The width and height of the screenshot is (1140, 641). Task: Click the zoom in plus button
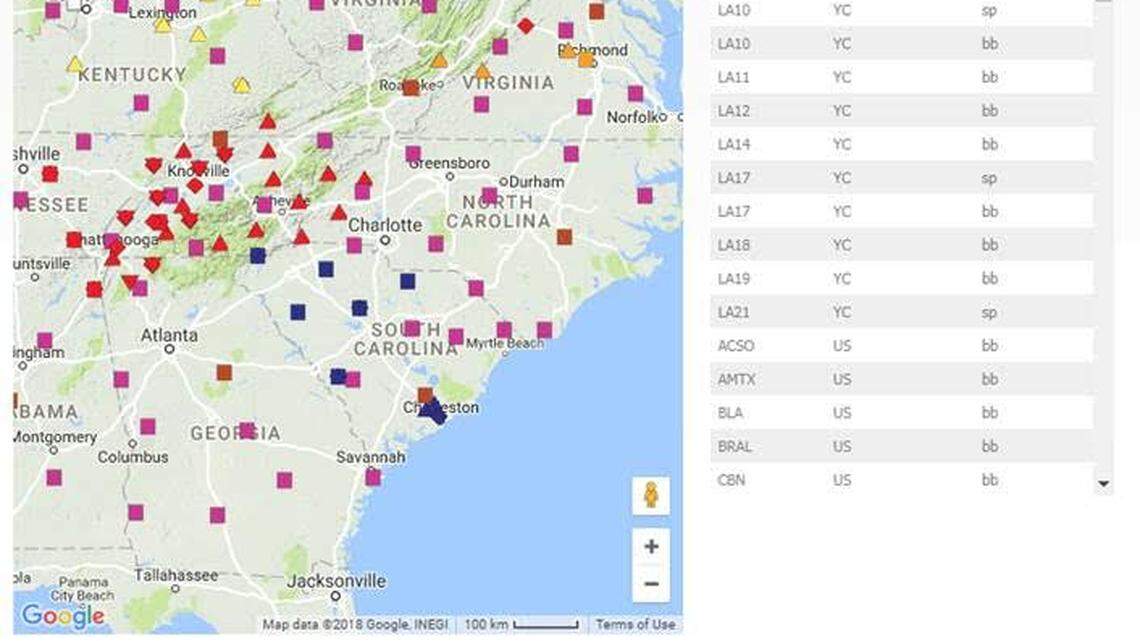point(651,545)
